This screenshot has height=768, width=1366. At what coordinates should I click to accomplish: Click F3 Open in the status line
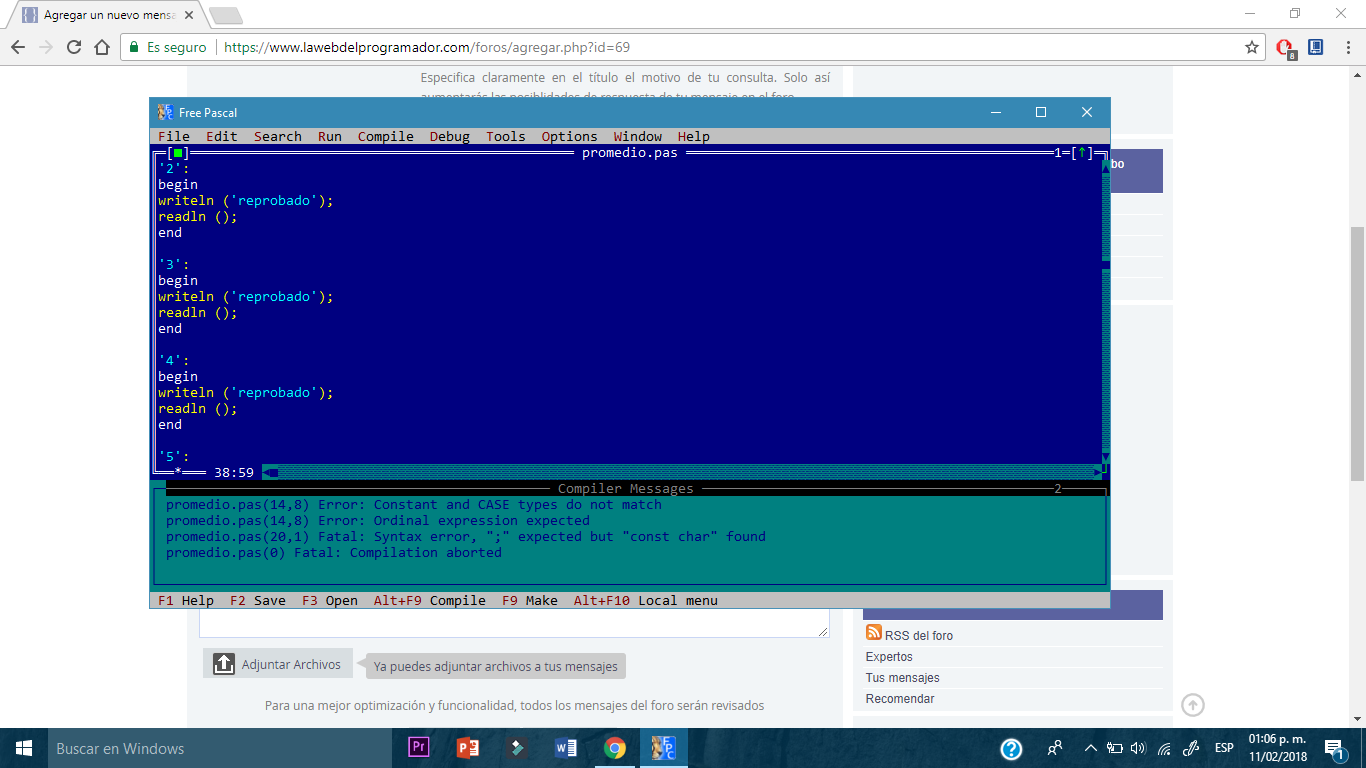330,601
